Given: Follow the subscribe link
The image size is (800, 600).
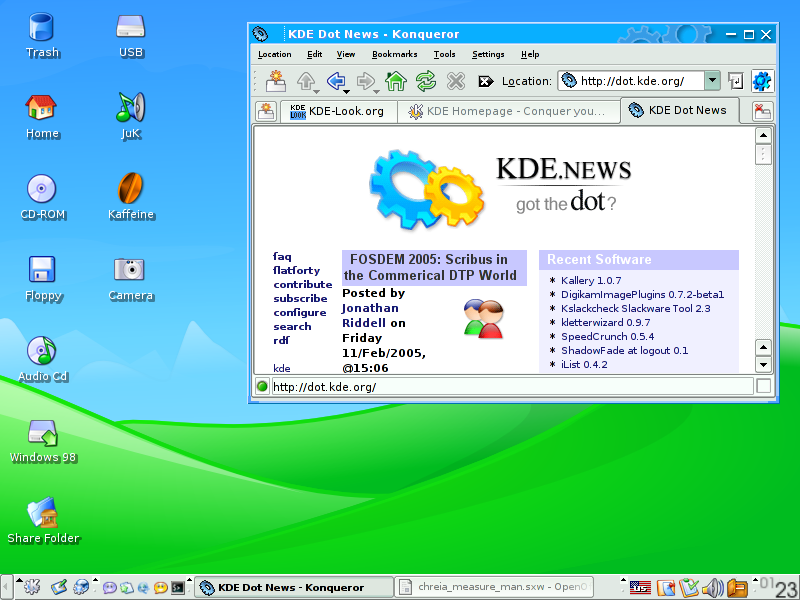Looking at the screenshot, I should click(x=300, y=298).
